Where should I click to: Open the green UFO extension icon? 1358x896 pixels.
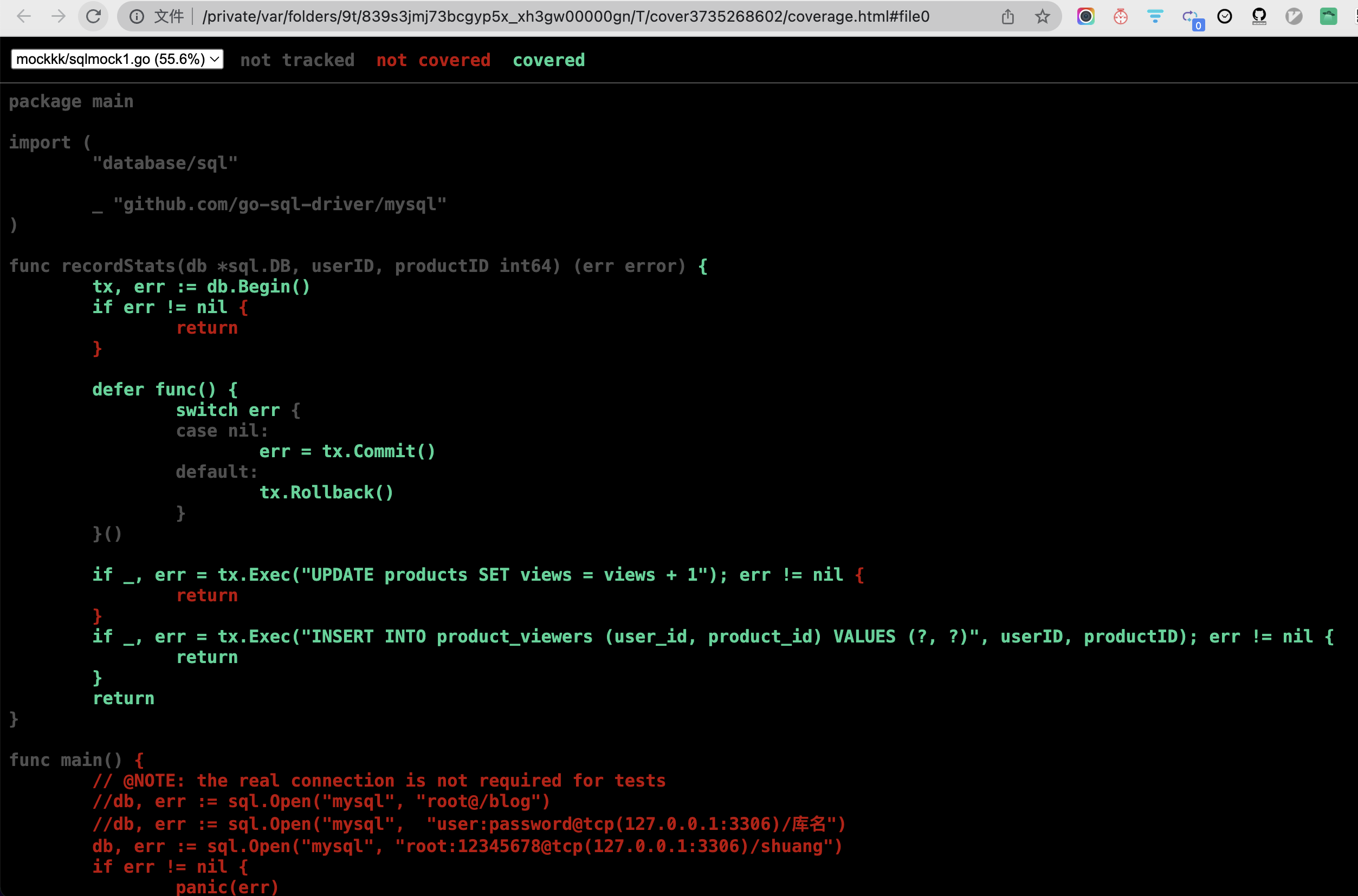tap(1328, 17)
